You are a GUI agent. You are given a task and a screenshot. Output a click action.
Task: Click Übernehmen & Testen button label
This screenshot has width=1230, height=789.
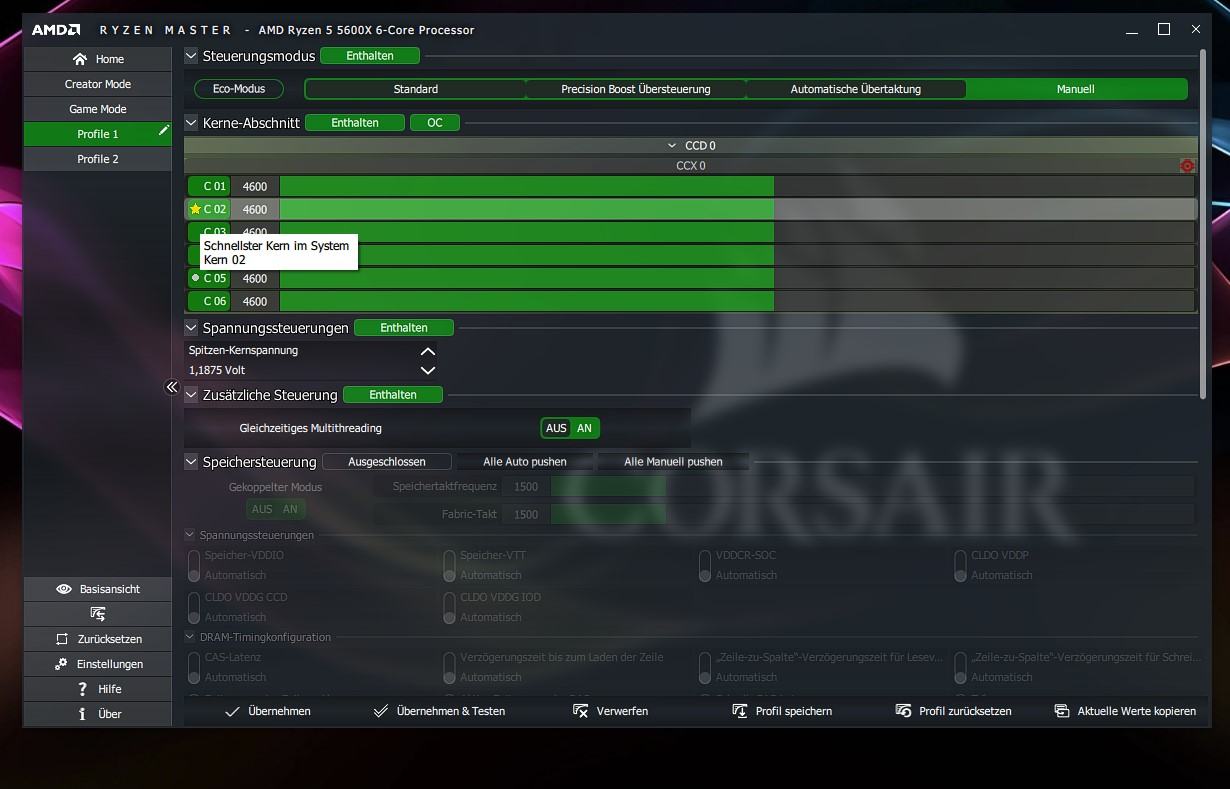coord(451,711)
